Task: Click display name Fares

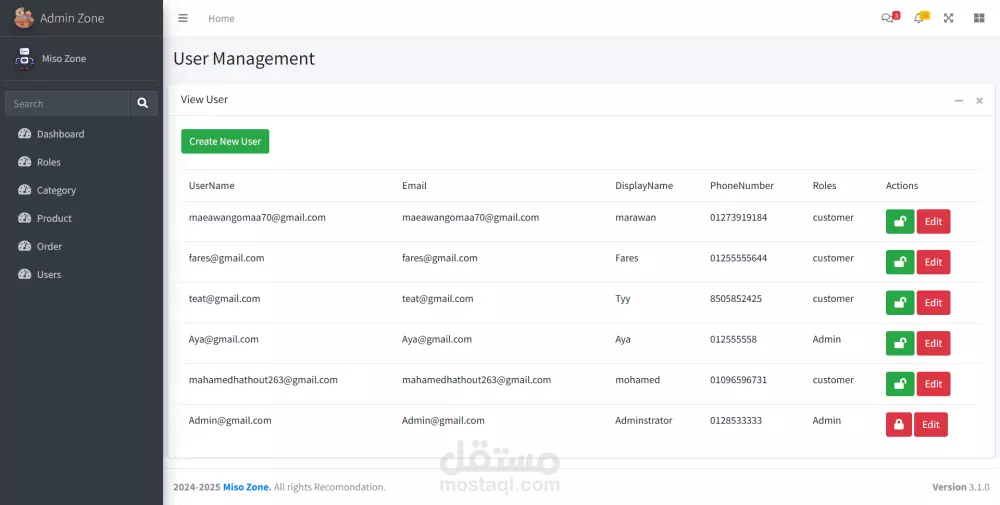Action: (x=627, y=258)
